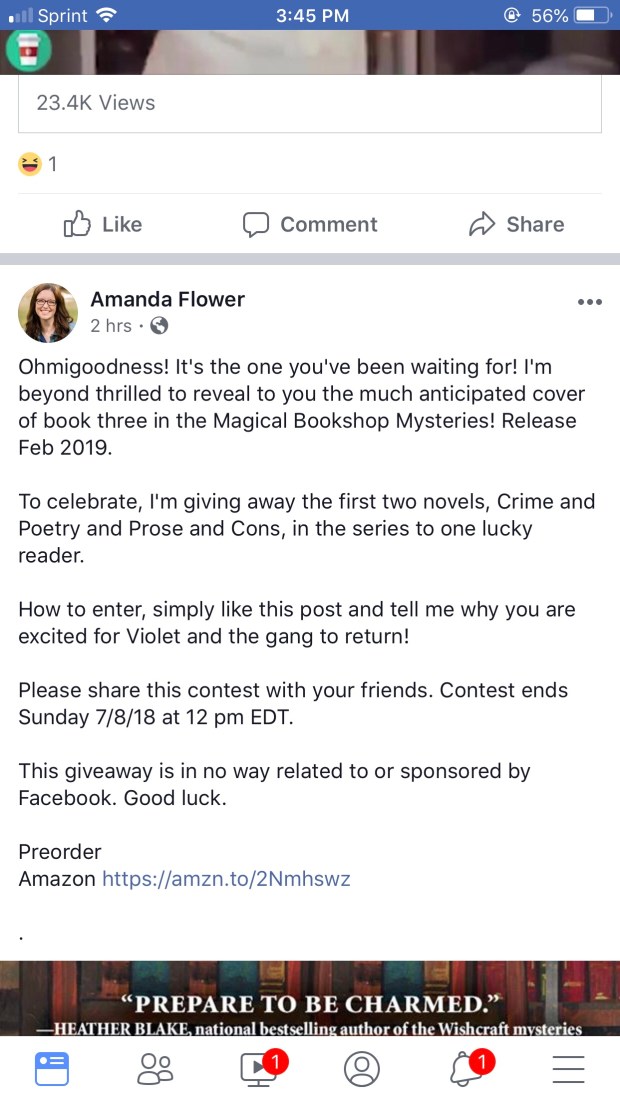Open the Profile tab icon
The height and width of the screenshot is (1102, 620).
362,1068
